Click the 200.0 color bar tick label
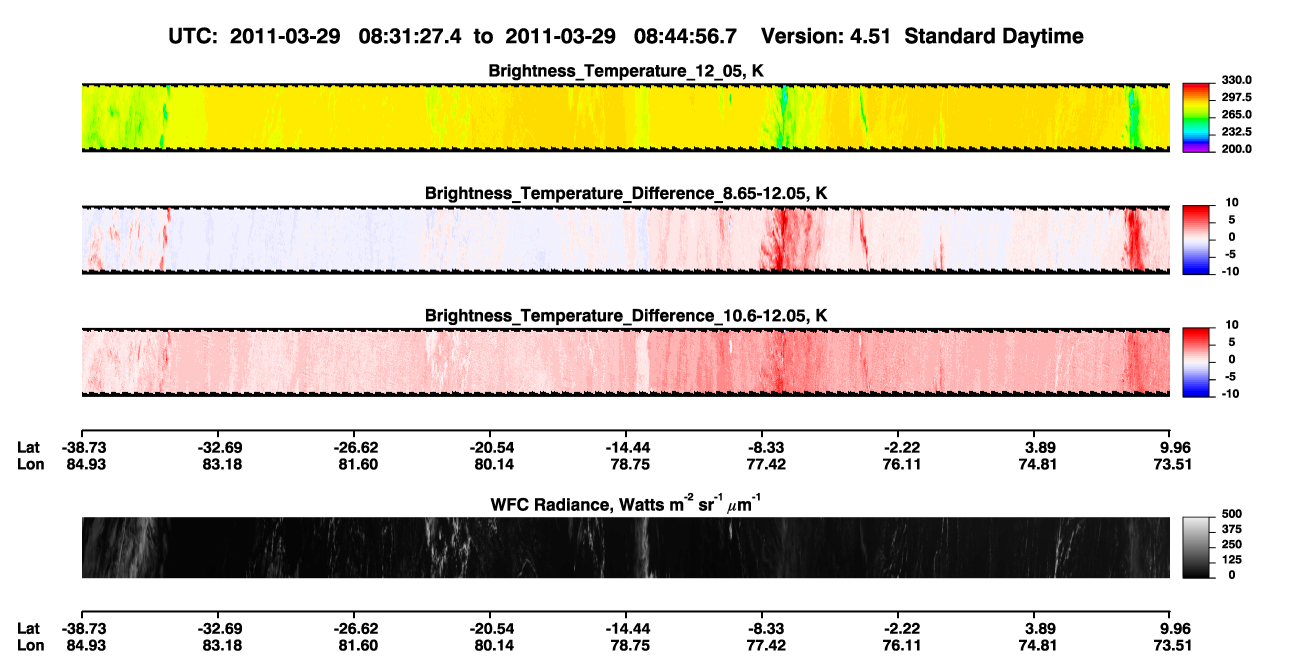Viewport: 1300px width, 667px height. (1238, 148)
